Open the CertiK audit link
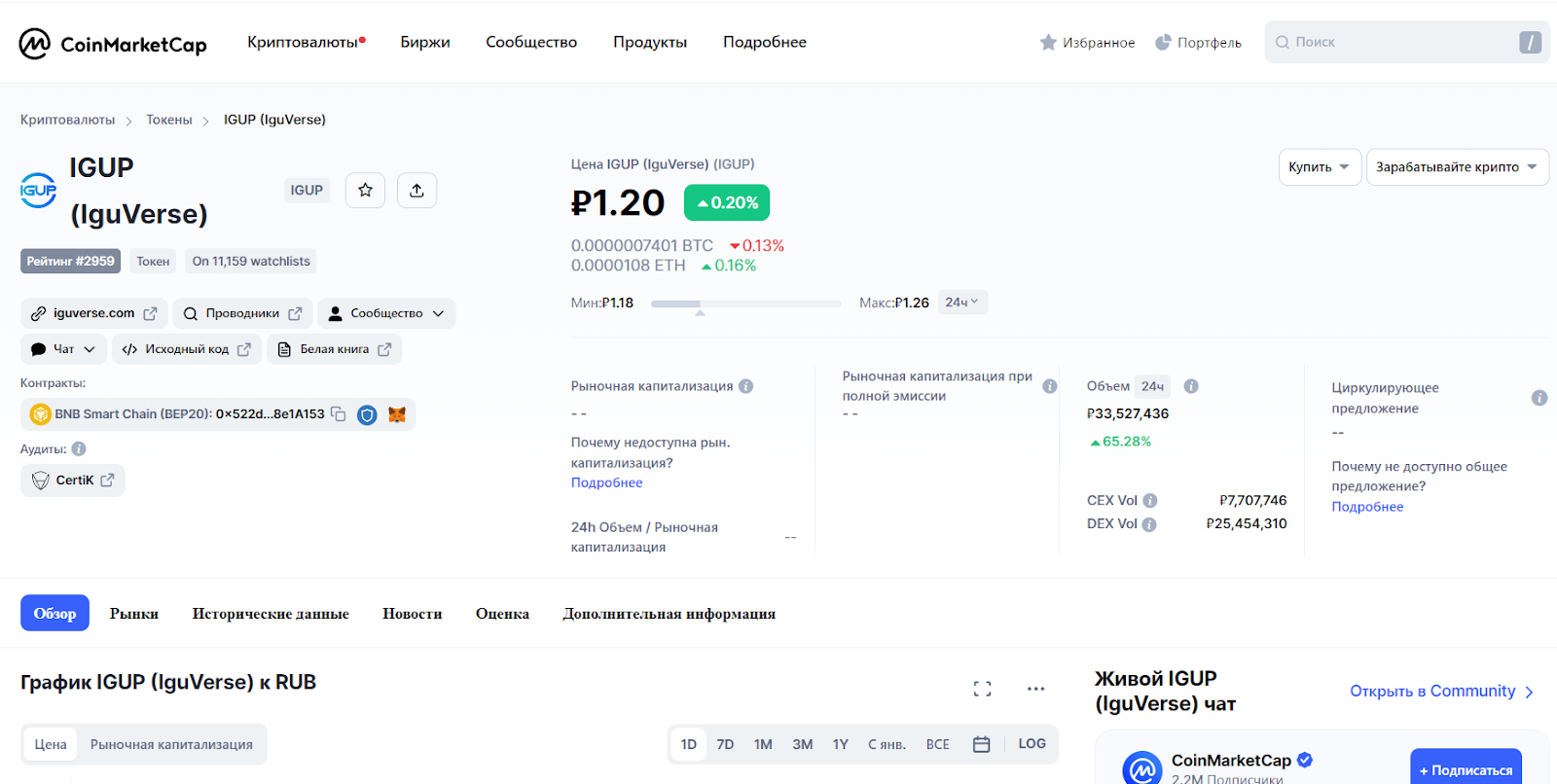Image resolution: width=1557 pixels, height=784 pixels. [x=73, y=481]
